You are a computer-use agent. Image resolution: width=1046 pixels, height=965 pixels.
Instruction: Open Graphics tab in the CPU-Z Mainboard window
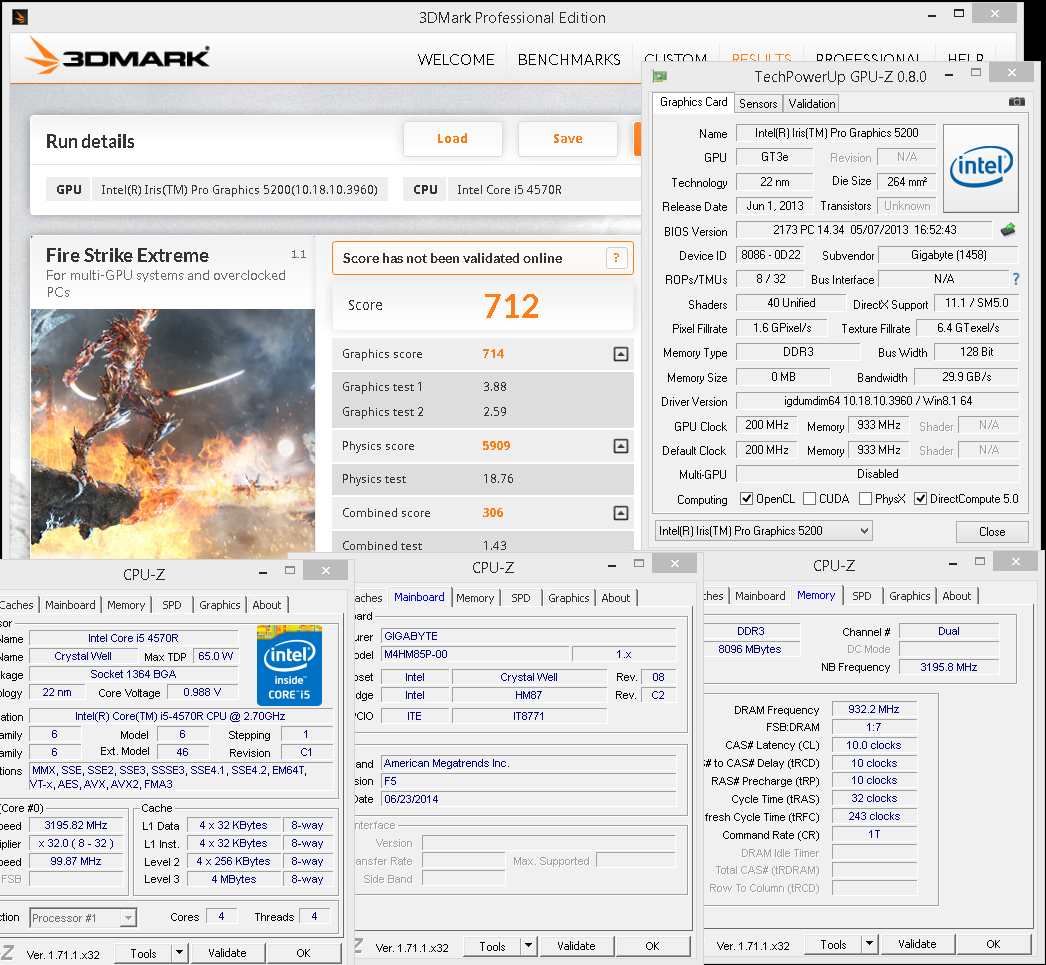(x=568, y=598)
